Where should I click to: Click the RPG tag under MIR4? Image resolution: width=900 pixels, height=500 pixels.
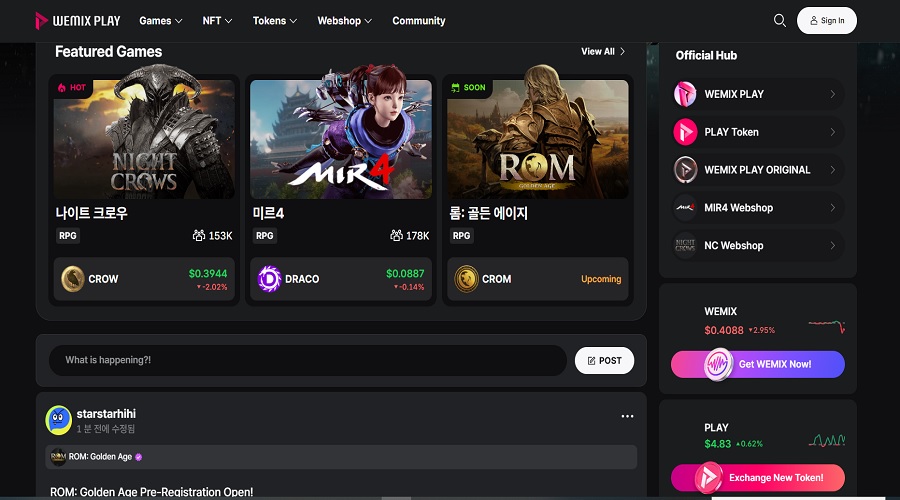point(265,235)
